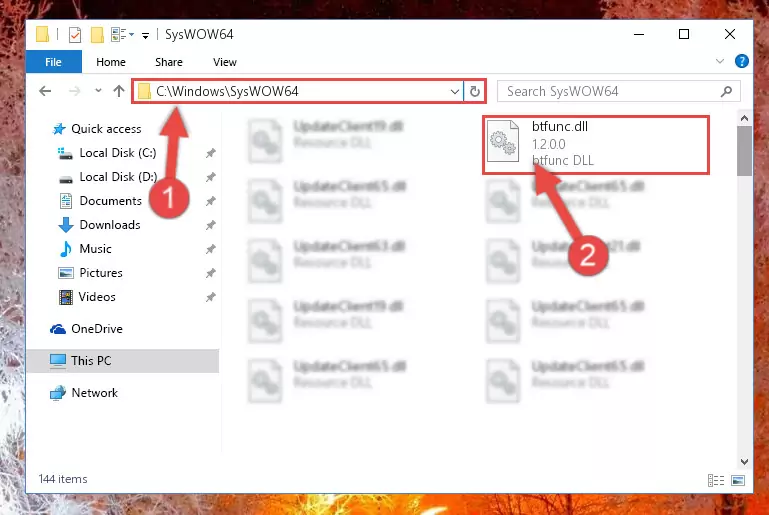Switch to the Share ribbon tab
769x515 pixels.
tap(169, 62)
